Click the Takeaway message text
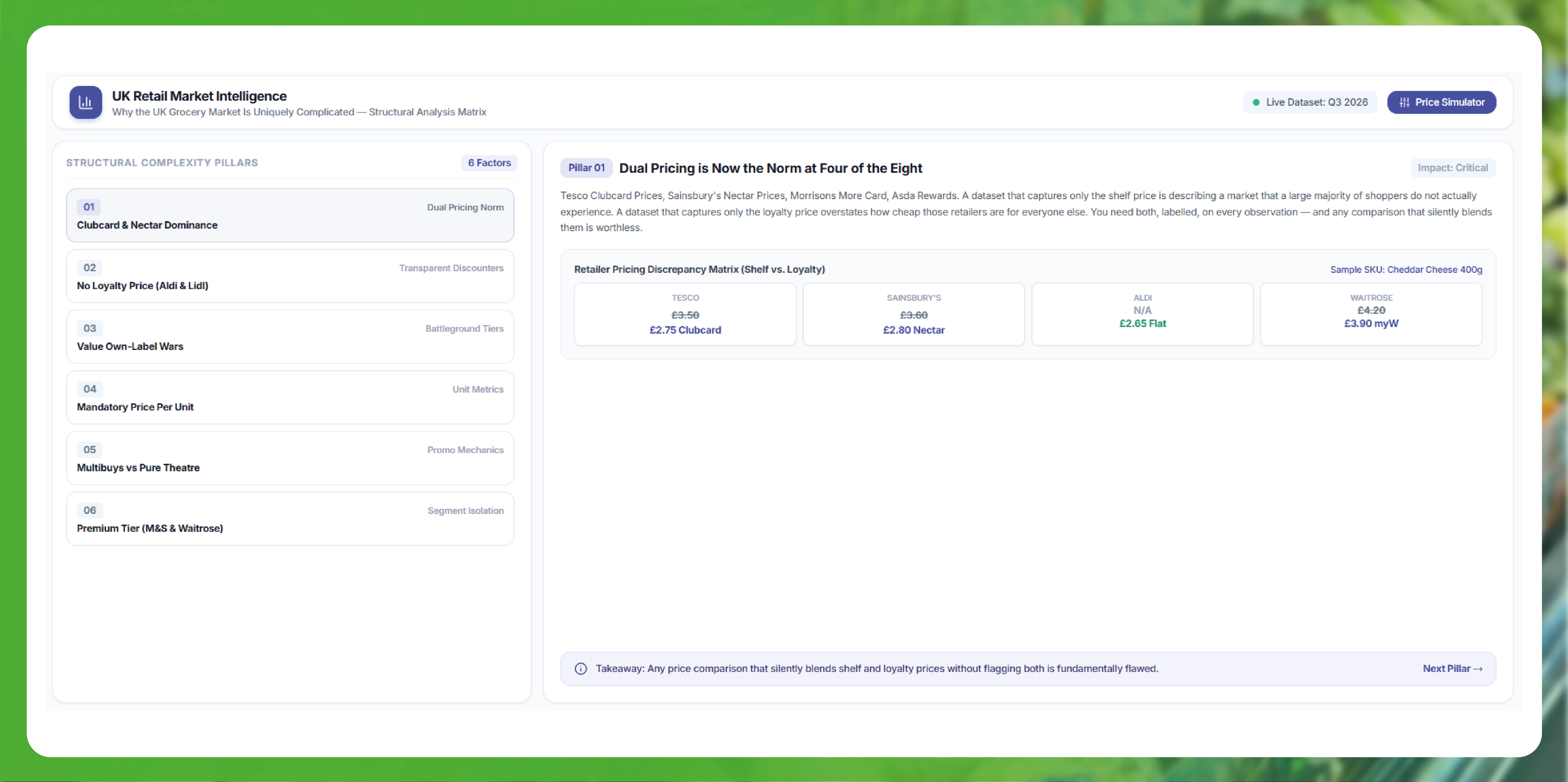 coord(877,669)
